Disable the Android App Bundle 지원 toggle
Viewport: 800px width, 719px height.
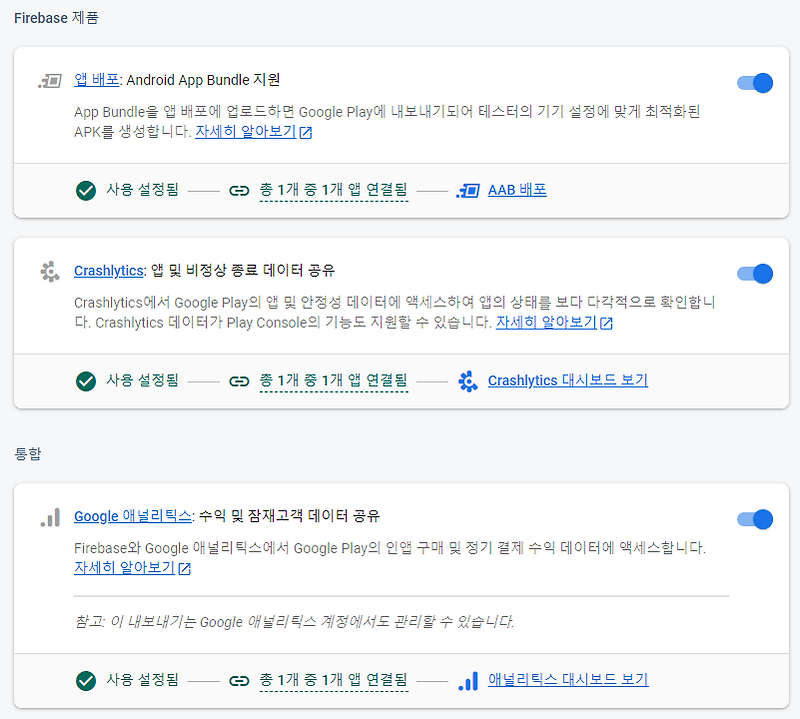click(x=754, y=84)
